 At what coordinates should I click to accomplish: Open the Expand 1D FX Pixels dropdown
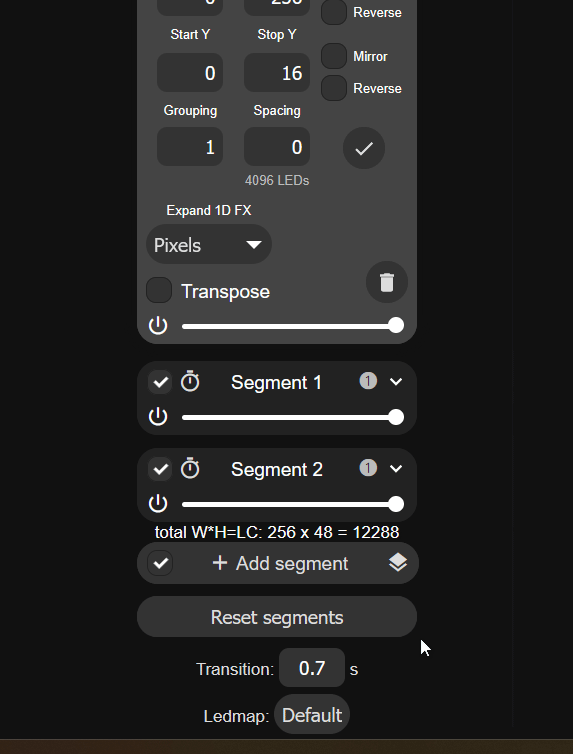(209, 244)
